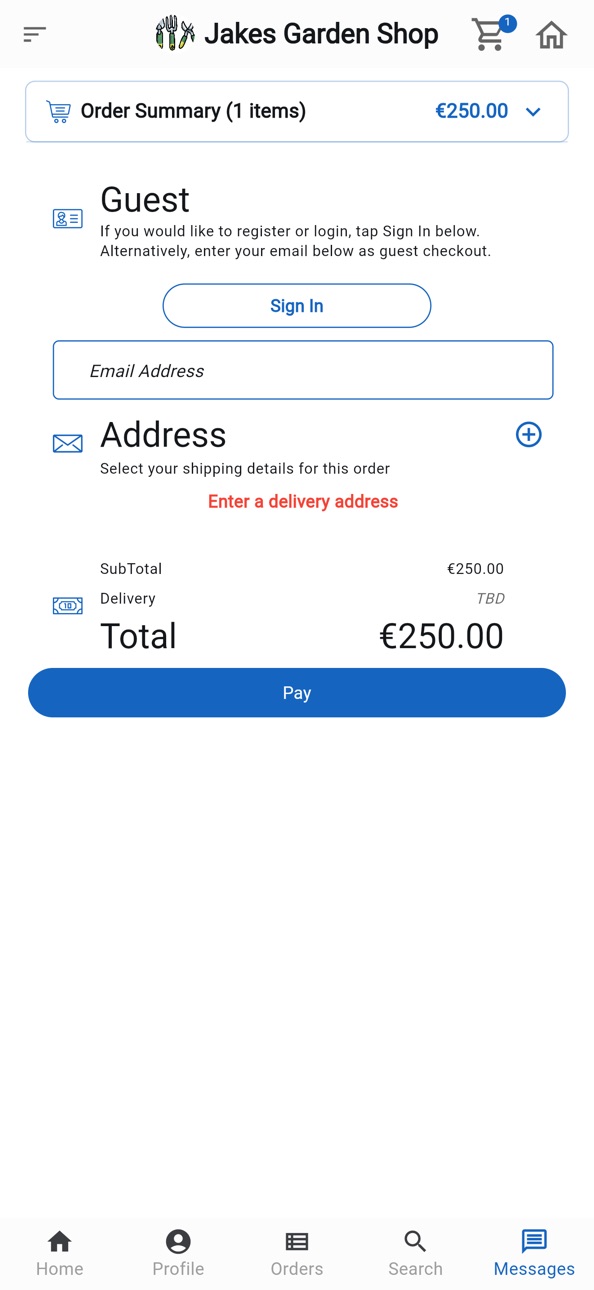Tap the delivery cash icon
Screen dimensions: 594x1290
point(68,606)
